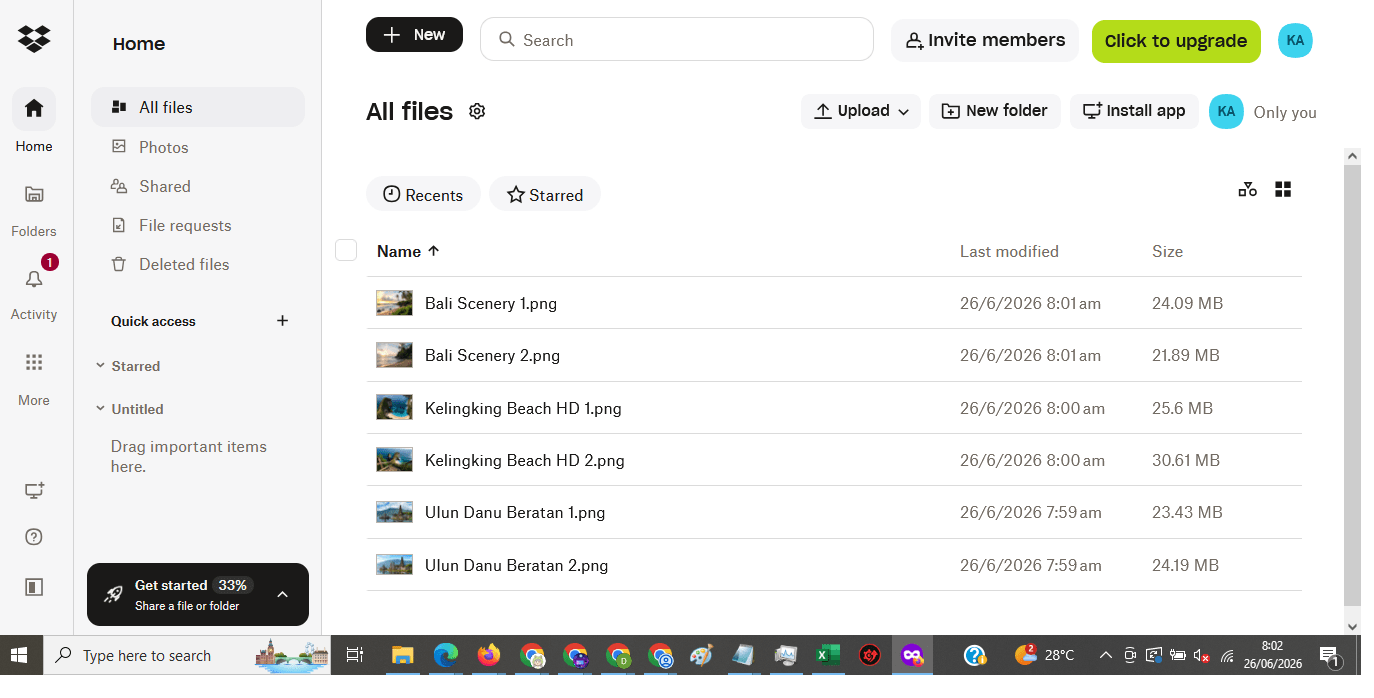
Task: Open Ulun Danu Beratan 1.png file name
Action: (515, 512)
